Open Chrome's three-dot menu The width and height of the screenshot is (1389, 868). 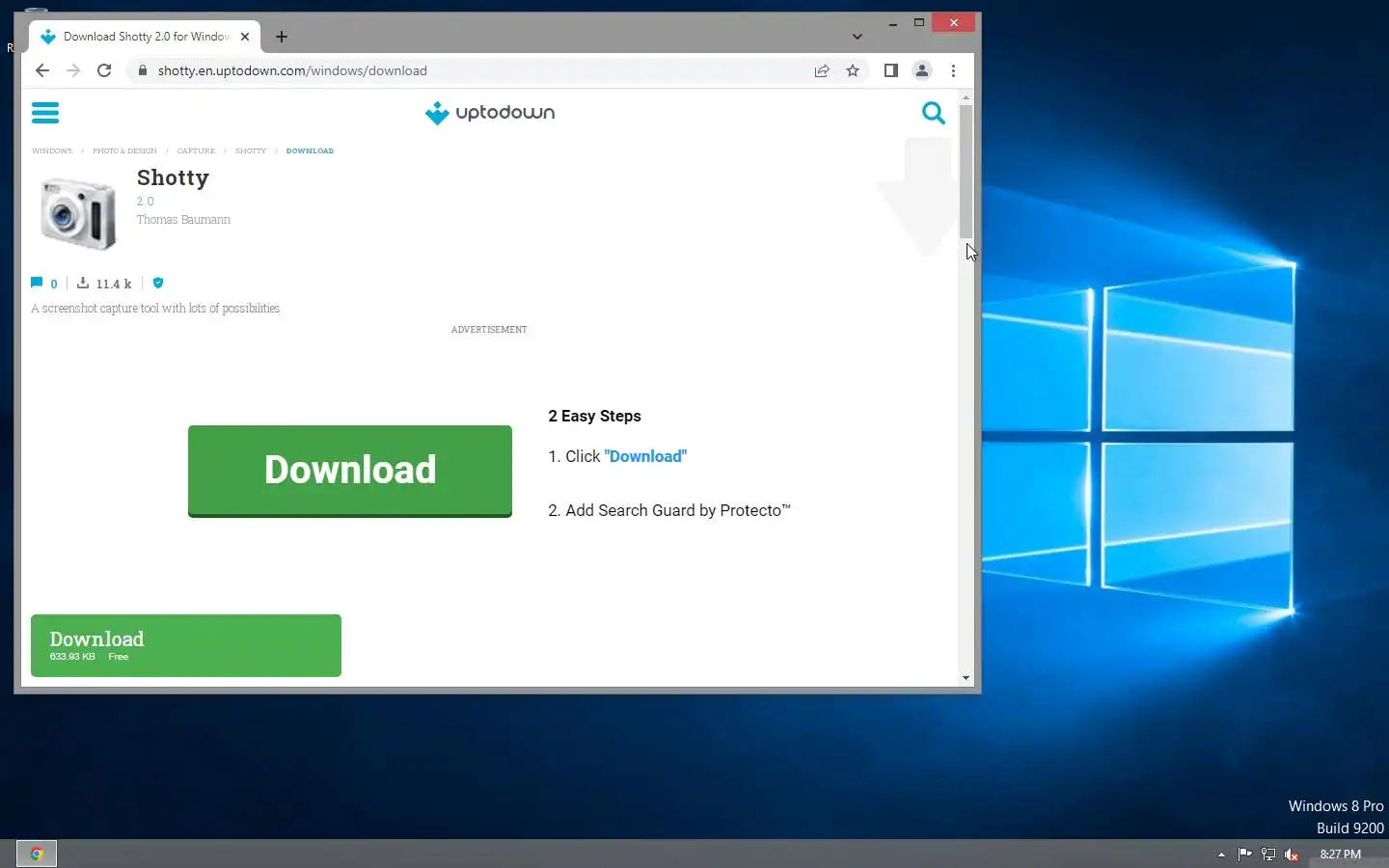[x=953, y=70]
